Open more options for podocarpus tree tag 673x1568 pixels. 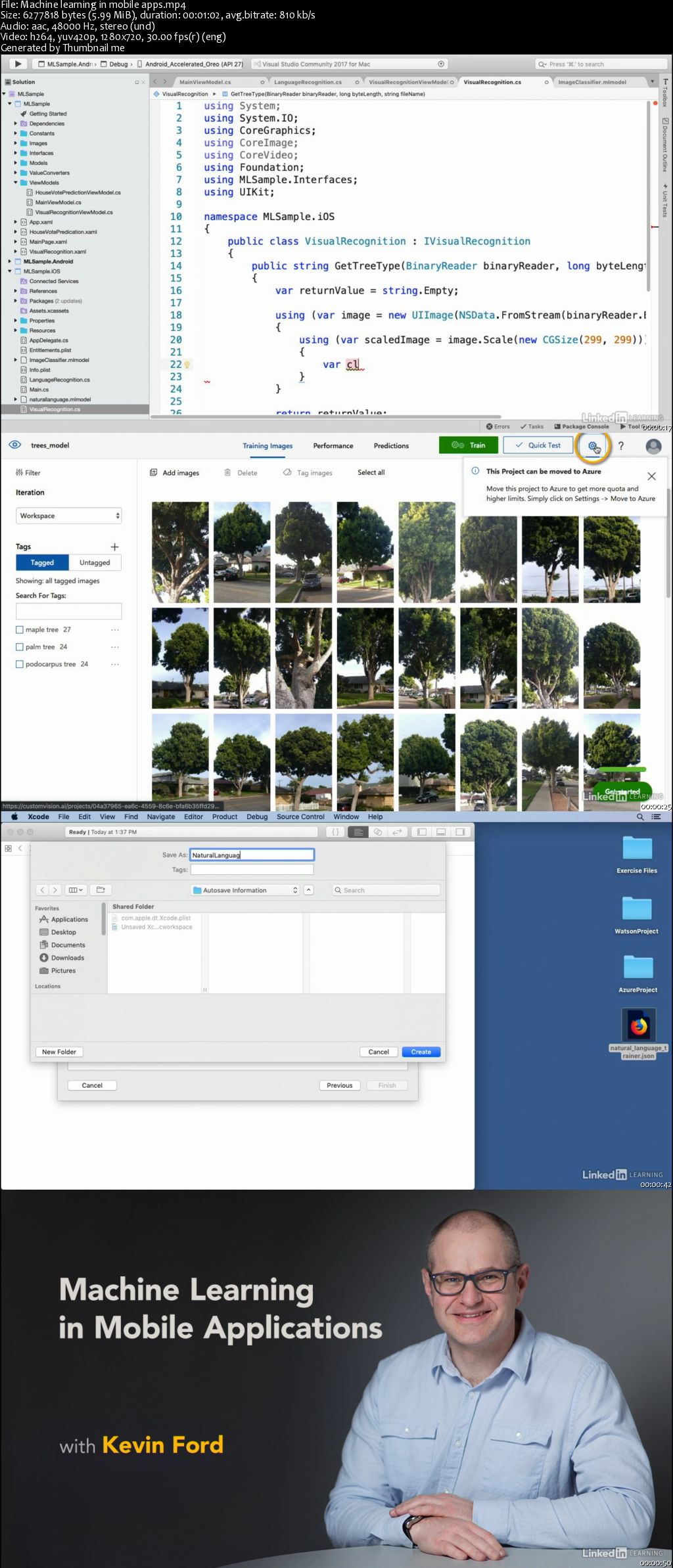(x=115, y=664)
